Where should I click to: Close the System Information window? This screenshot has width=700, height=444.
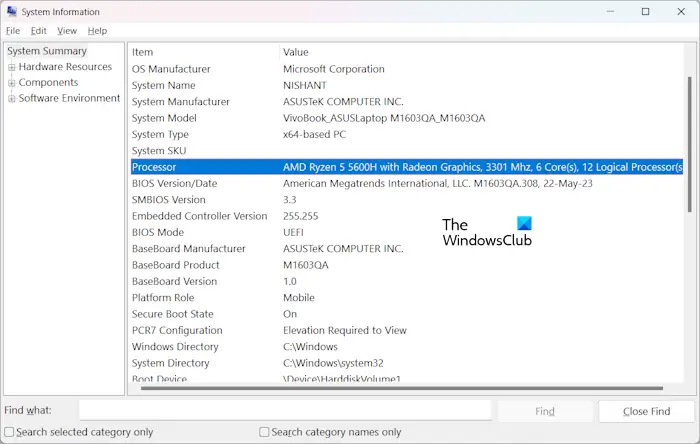[681, 12]
